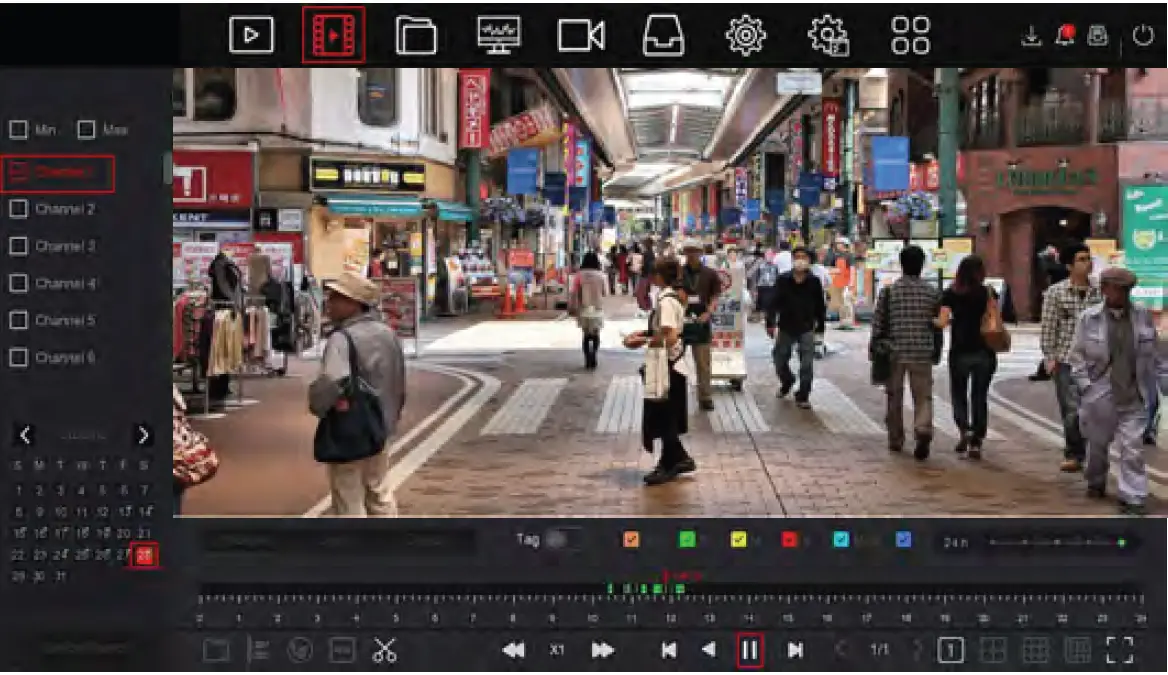Click the fast forward button
Screen dimensions: 1168x675
[602, 650]
